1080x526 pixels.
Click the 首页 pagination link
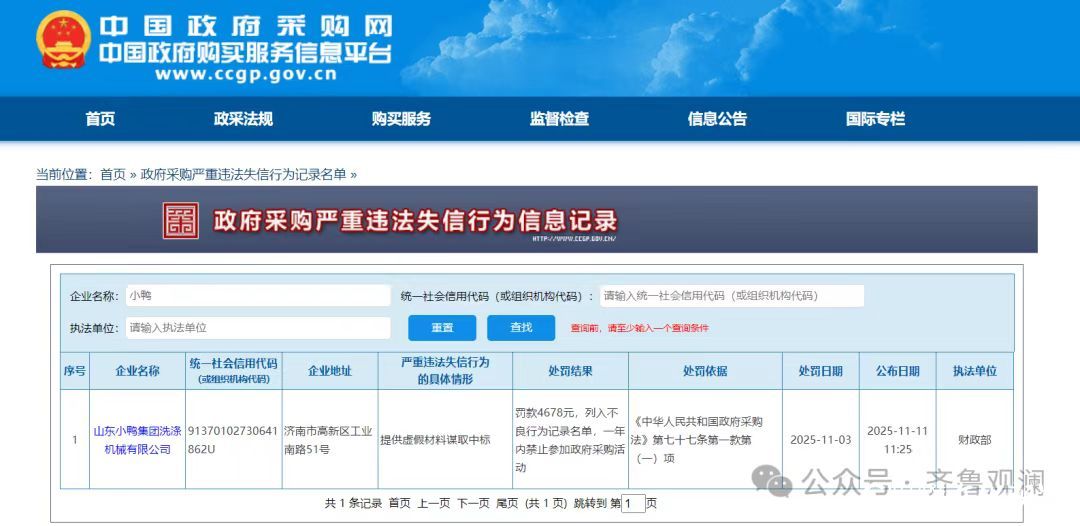399,503
